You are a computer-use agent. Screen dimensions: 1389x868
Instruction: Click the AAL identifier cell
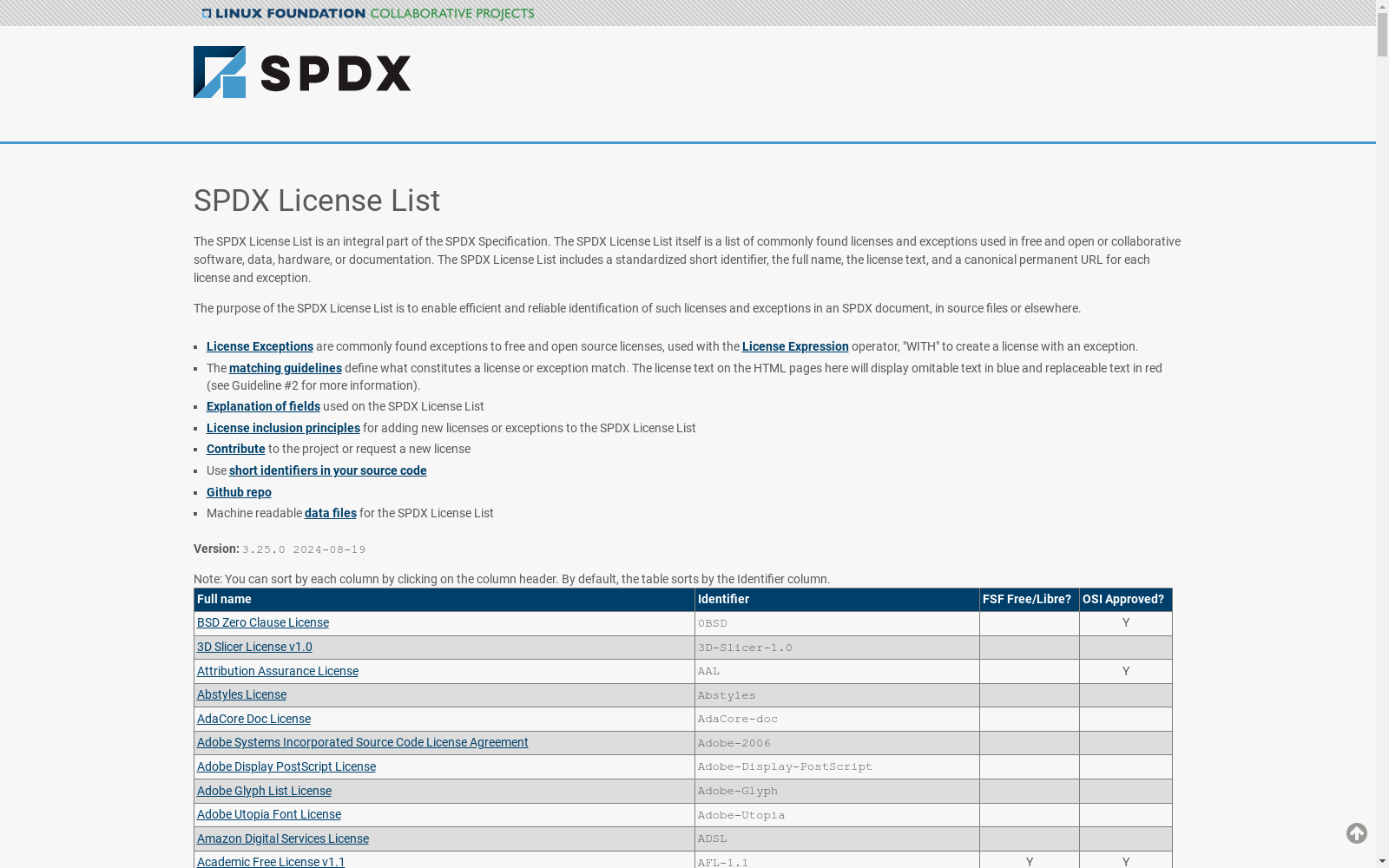pos(837,671)
